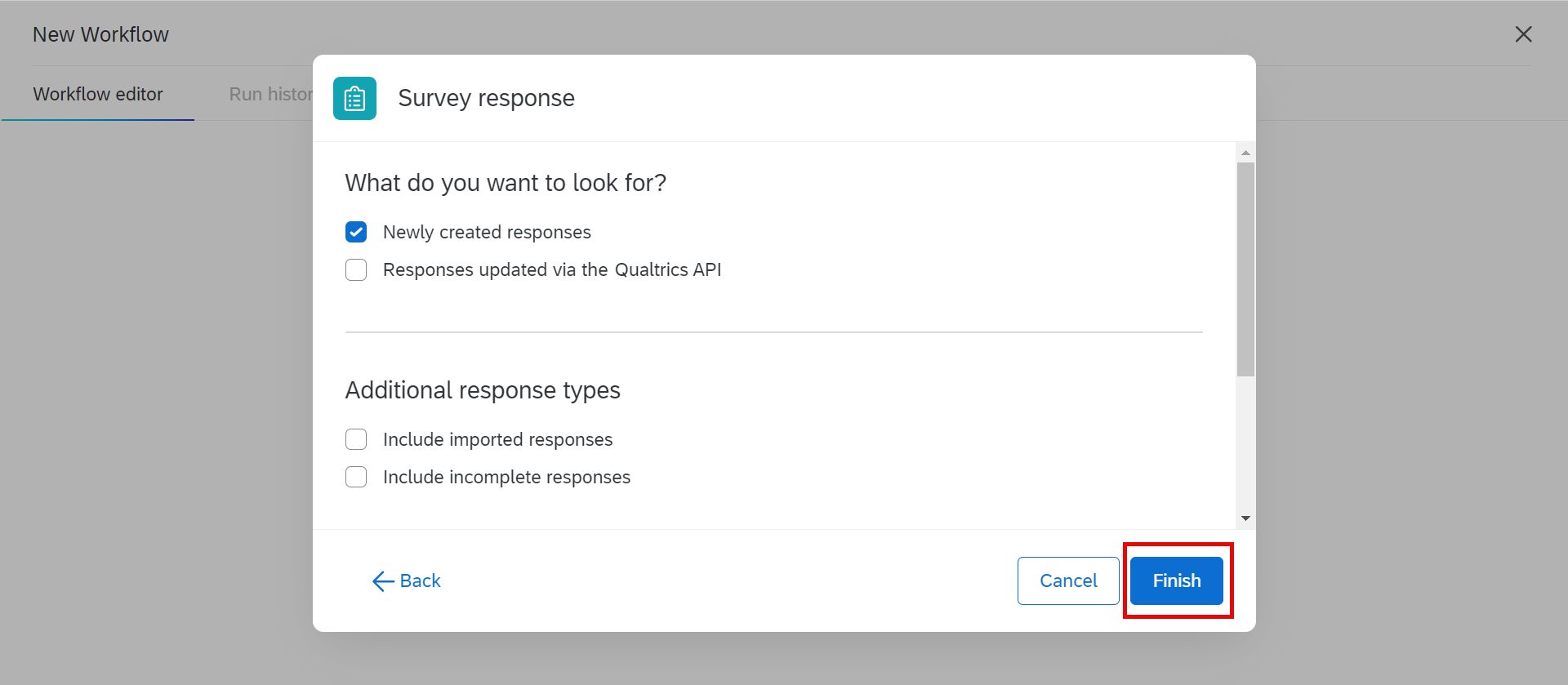Viewport: 1568px width, 685px height.
Task: Switch to the Workflow editor tab
Action: (x=98, y=95)
